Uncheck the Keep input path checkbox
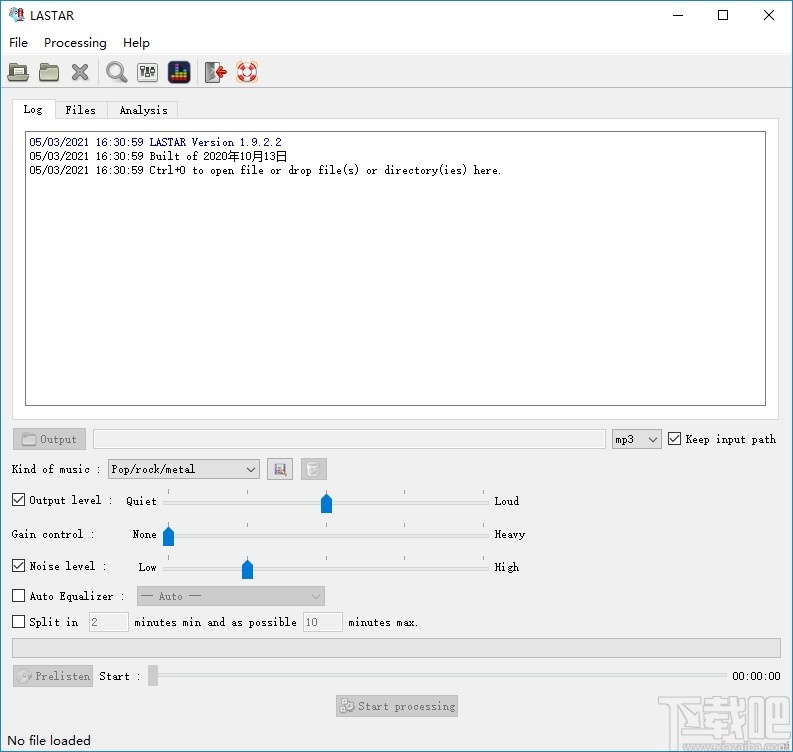Screen dimensions: 793x752 674,438
